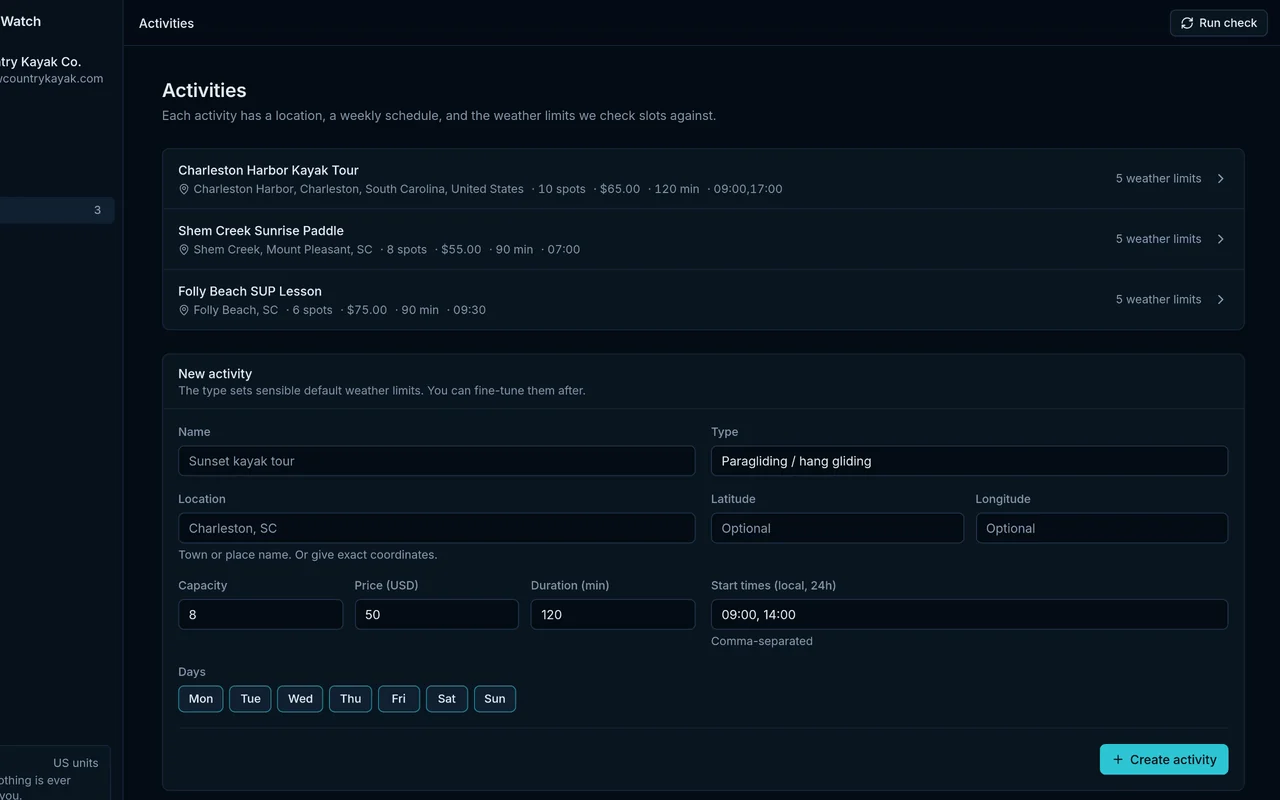Expand Shem Creek Sunrise Paddle row chevron
Image resolution: width=1280 pixels, height=800 pixels.
1221,239
